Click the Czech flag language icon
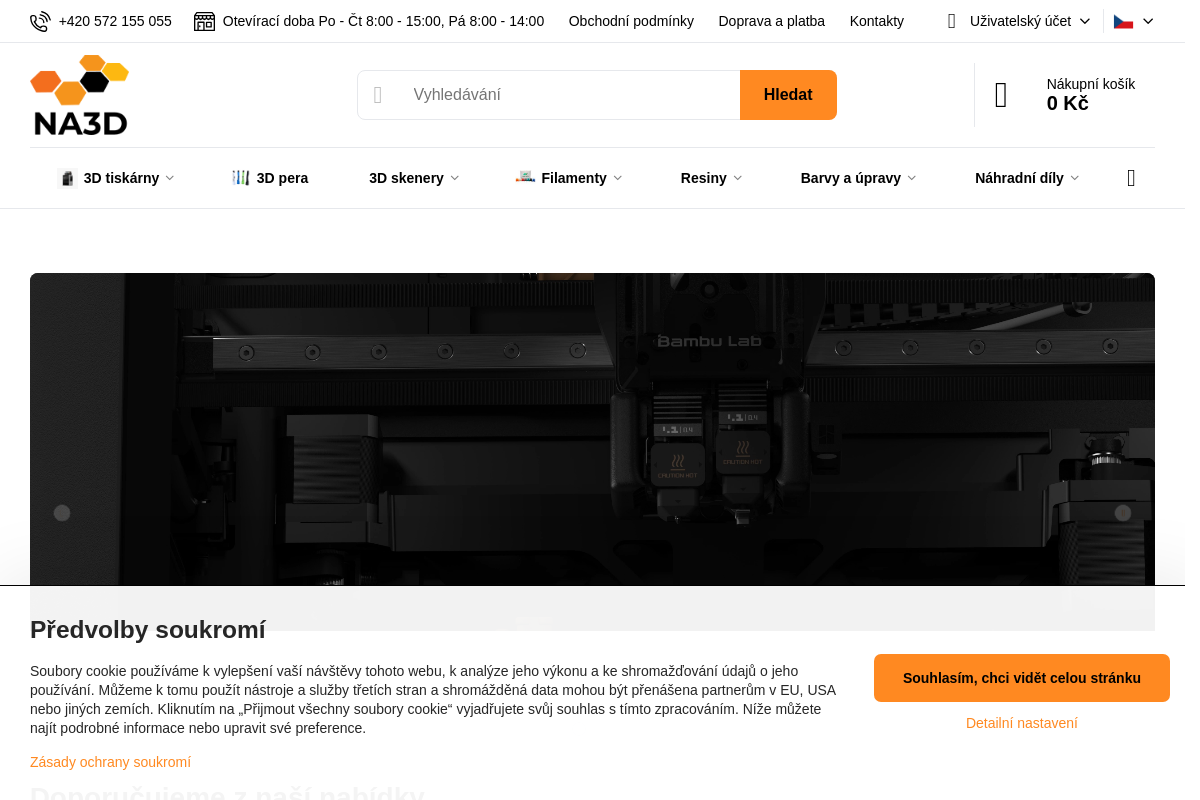Image resolution: width=1200 pixels, height=800 pixels. [x=1123, y=21]
